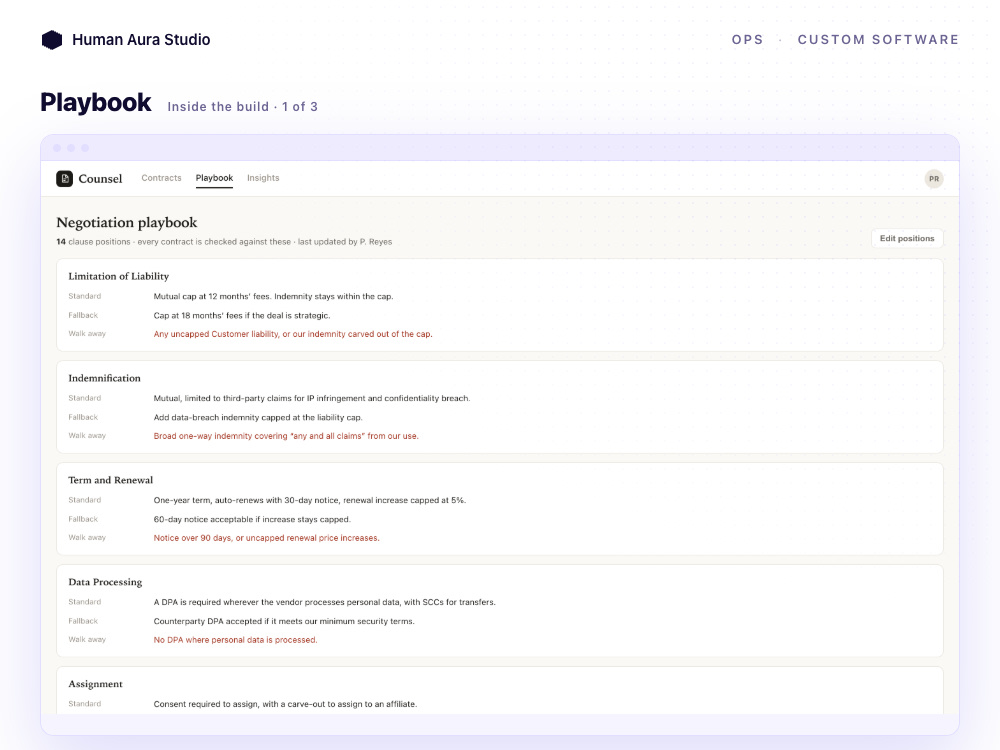
Task: Click the Standard label under Data Processing
Action: pyautogui.click(x=85, y=602)
